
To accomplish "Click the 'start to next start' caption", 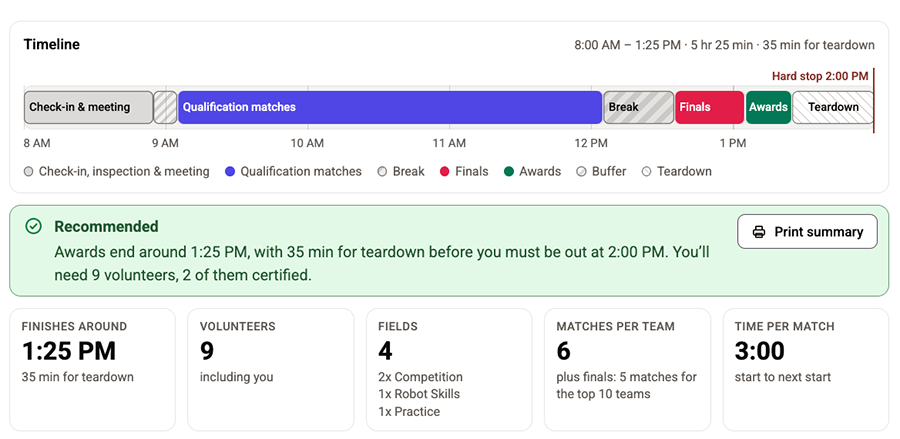I will 783,378.
